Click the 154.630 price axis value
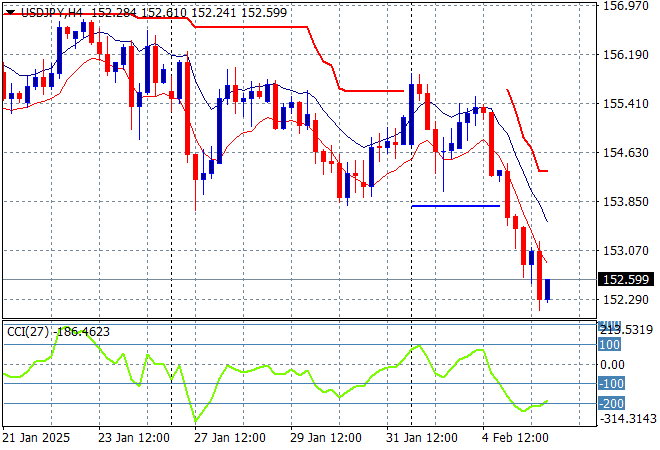The width and height of the screenshot is (660, 450). (626, 152)
